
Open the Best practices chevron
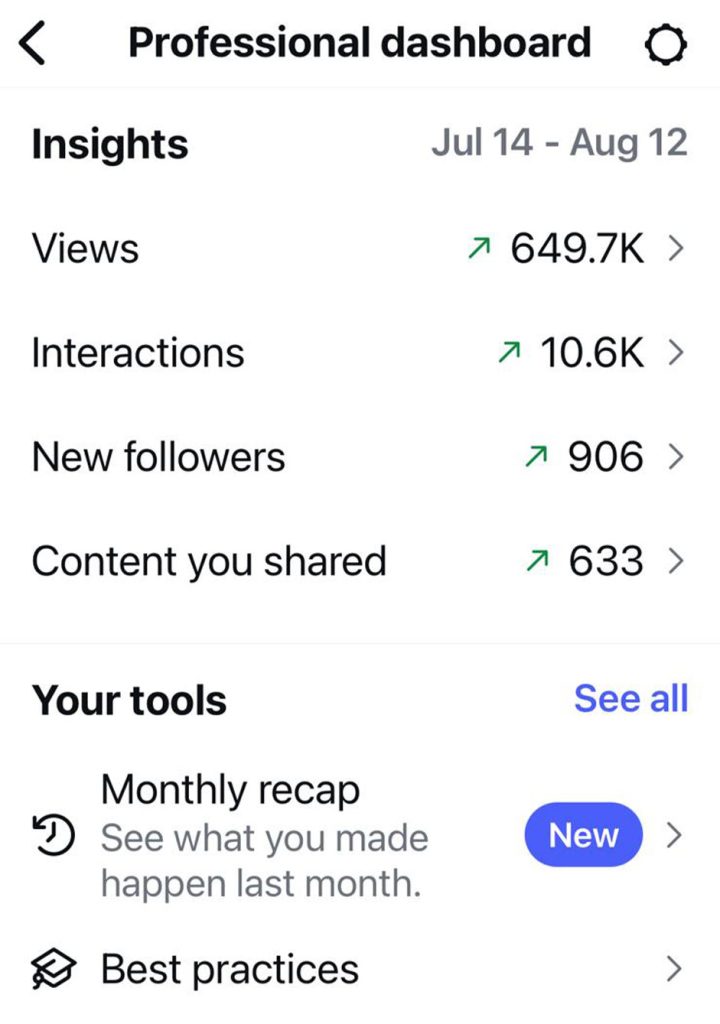pyautogui.click(x=675, y=969)
